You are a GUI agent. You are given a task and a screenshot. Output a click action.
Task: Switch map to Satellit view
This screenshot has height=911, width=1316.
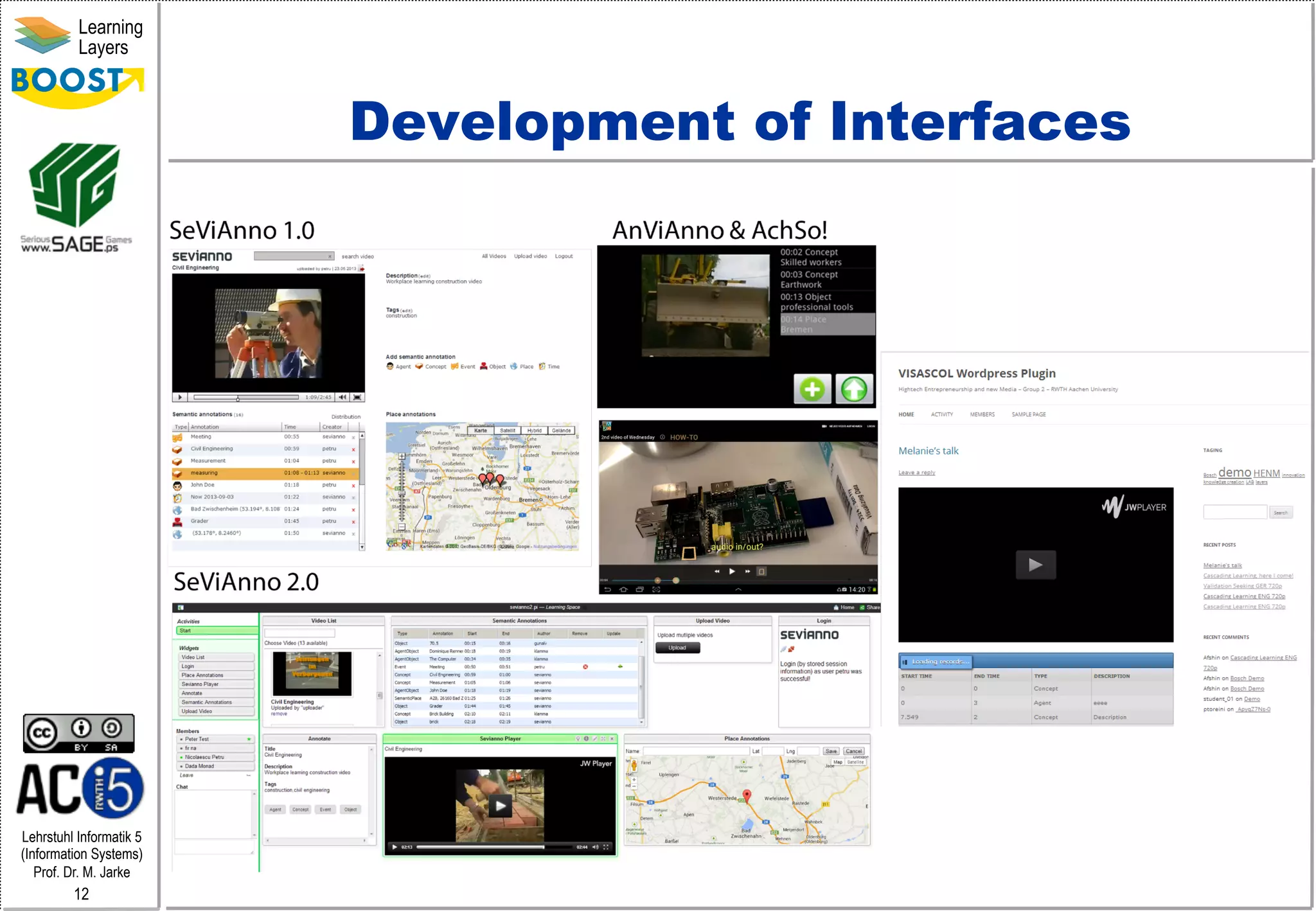(x=507, y=430)
